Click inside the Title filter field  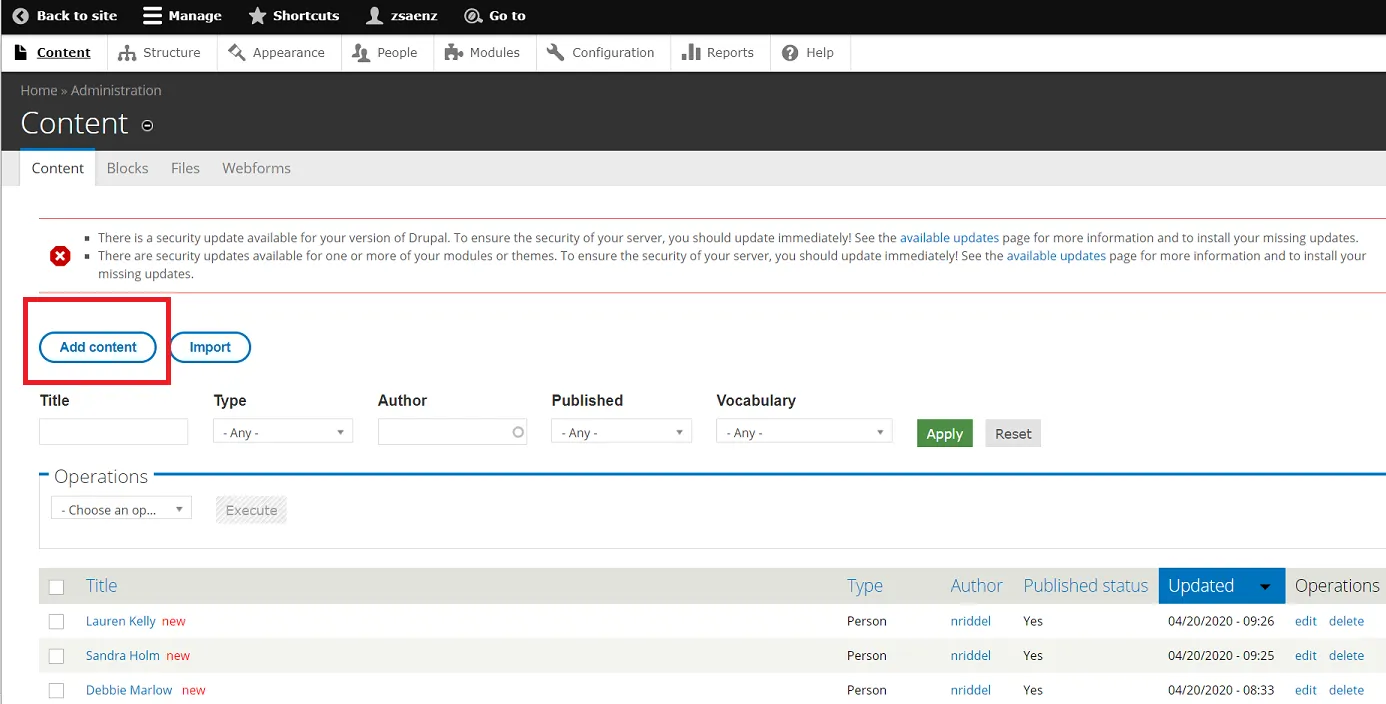click(x=113, y=431)
